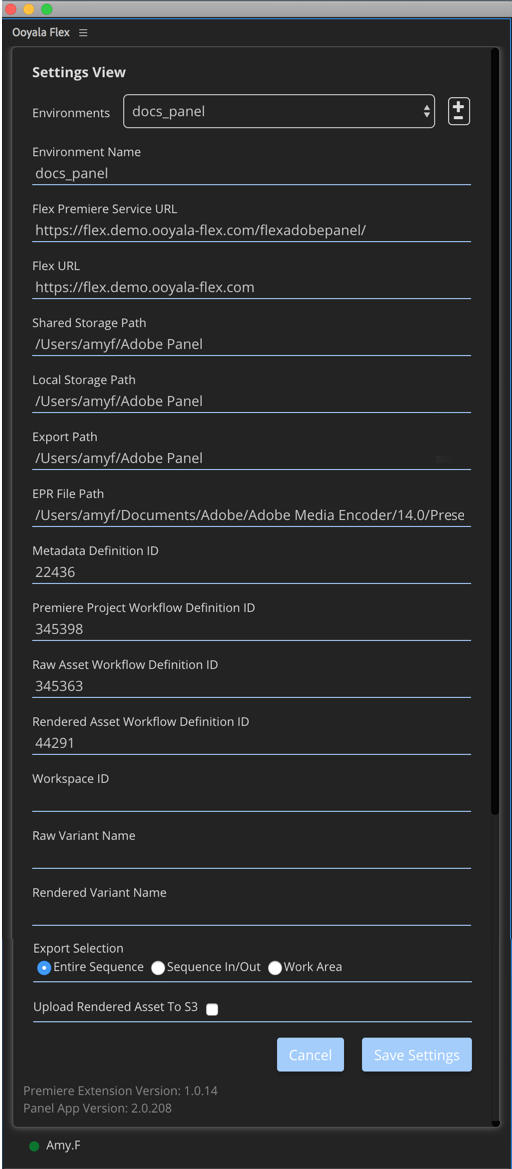512x1169 pixels.
Task: Click the green window zoom button
Action: [x=46, y=9]
